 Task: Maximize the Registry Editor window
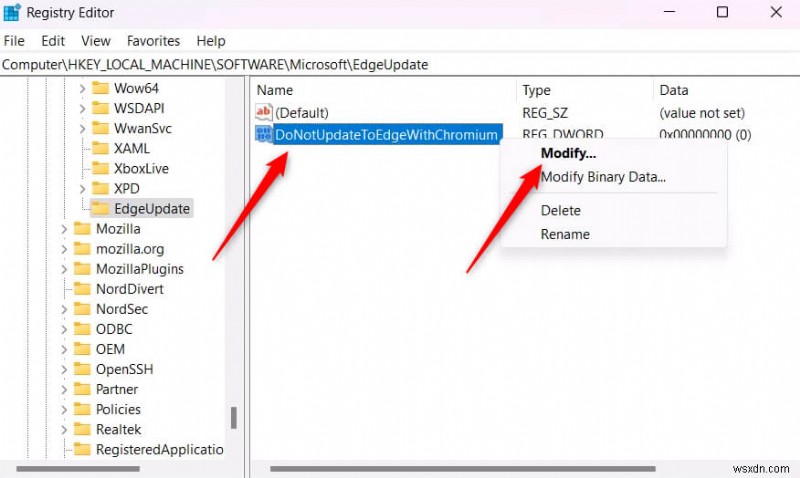(x=722, y=12)
